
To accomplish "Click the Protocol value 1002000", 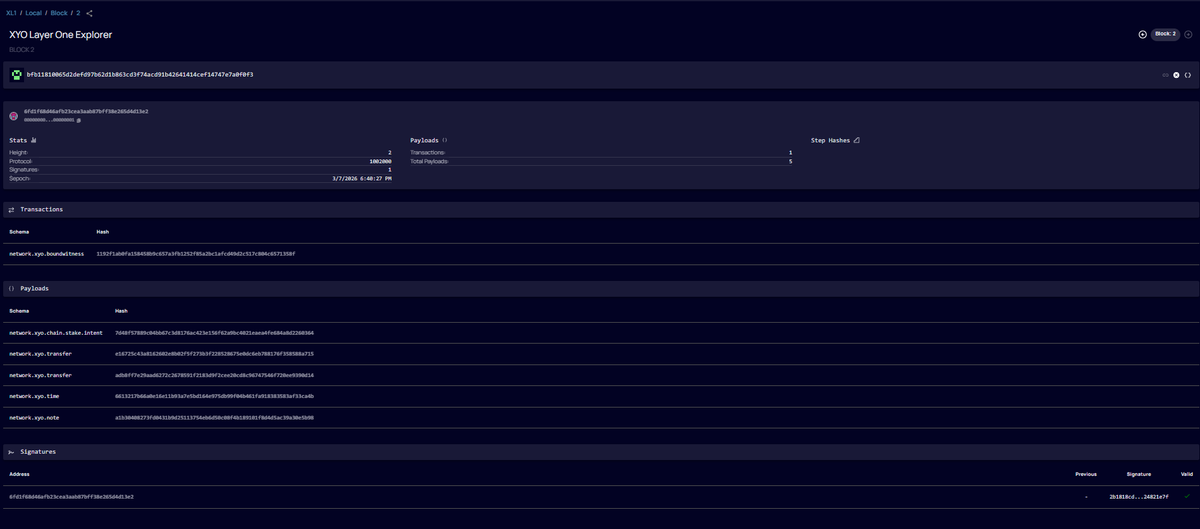I will [x=380, y=161].
